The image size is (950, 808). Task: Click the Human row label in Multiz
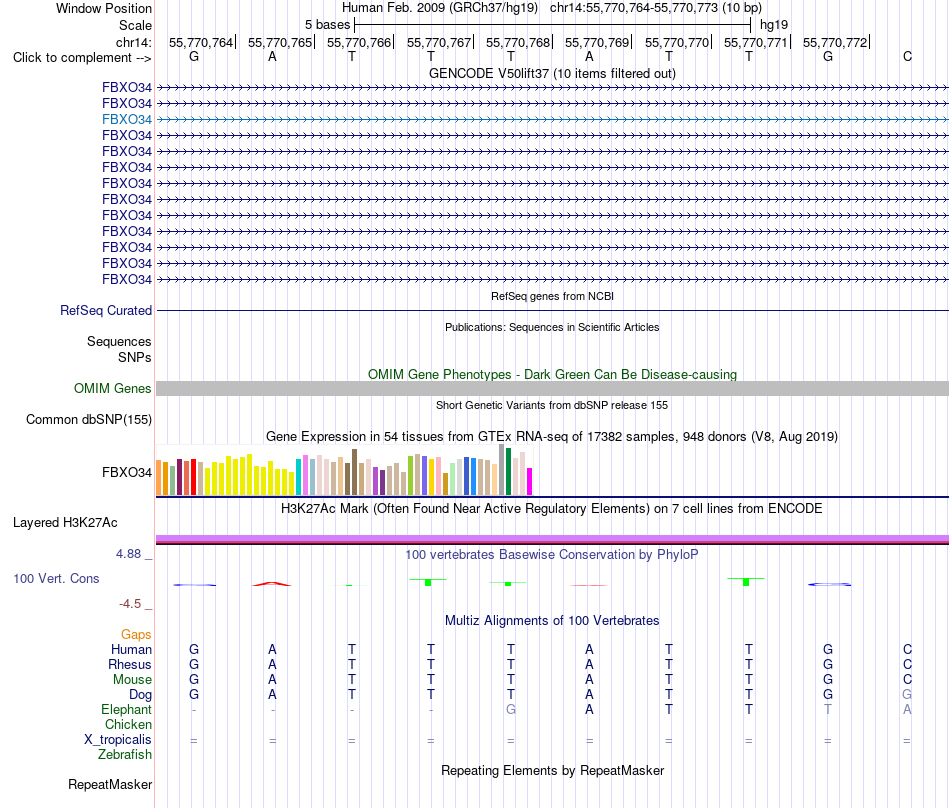click(x=131, y=649)
